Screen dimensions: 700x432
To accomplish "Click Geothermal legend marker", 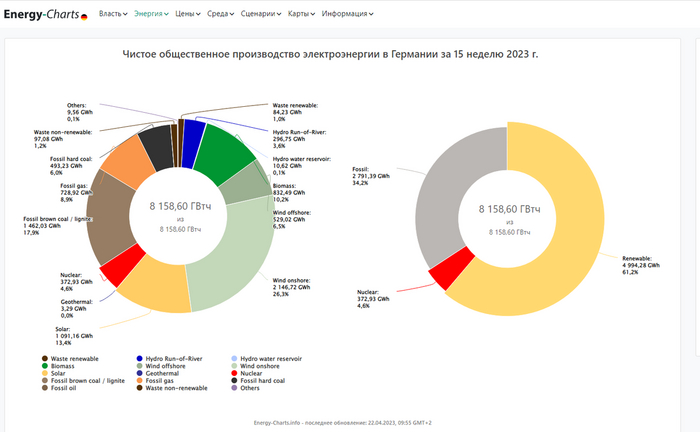I will [x=138, y=373].
